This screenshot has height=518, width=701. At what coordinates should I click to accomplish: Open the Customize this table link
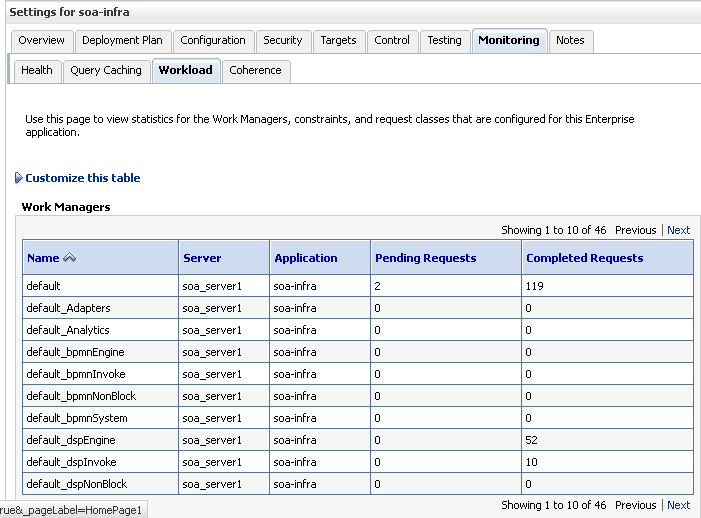[83, 178]
